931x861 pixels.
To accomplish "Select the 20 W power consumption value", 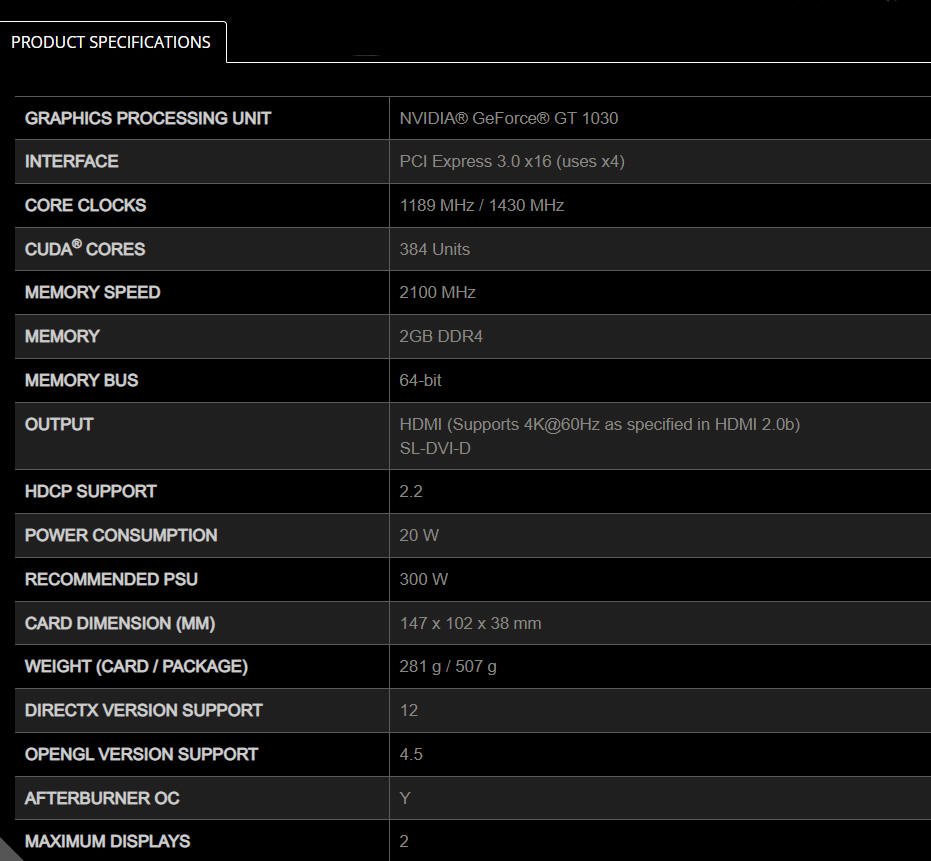I will coord(419,536).
